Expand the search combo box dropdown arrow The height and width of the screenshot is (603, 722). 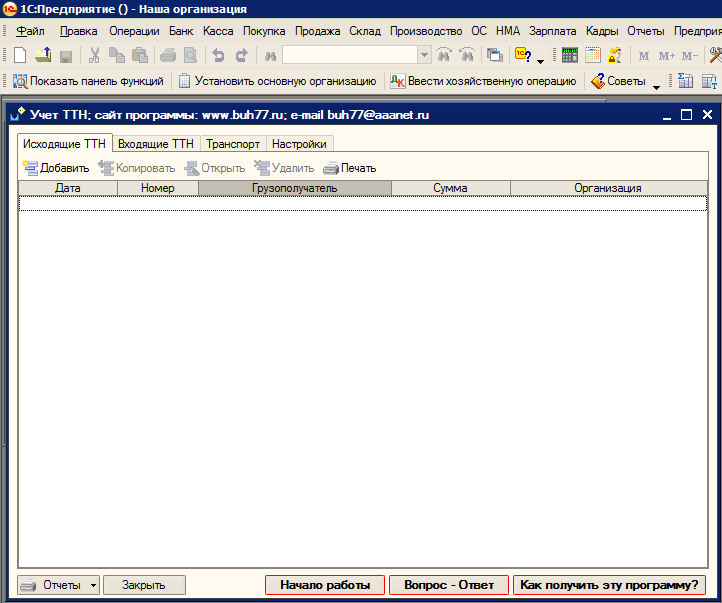point(424,56)
